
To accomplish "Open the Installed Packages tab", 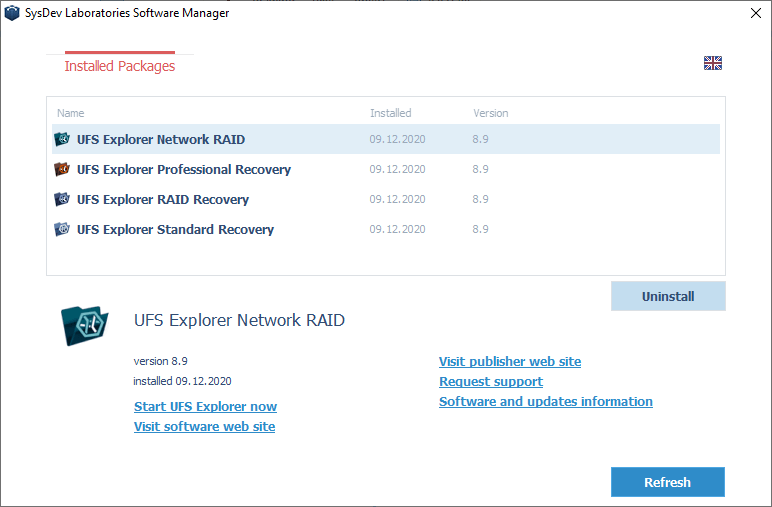I will [119, 66].
